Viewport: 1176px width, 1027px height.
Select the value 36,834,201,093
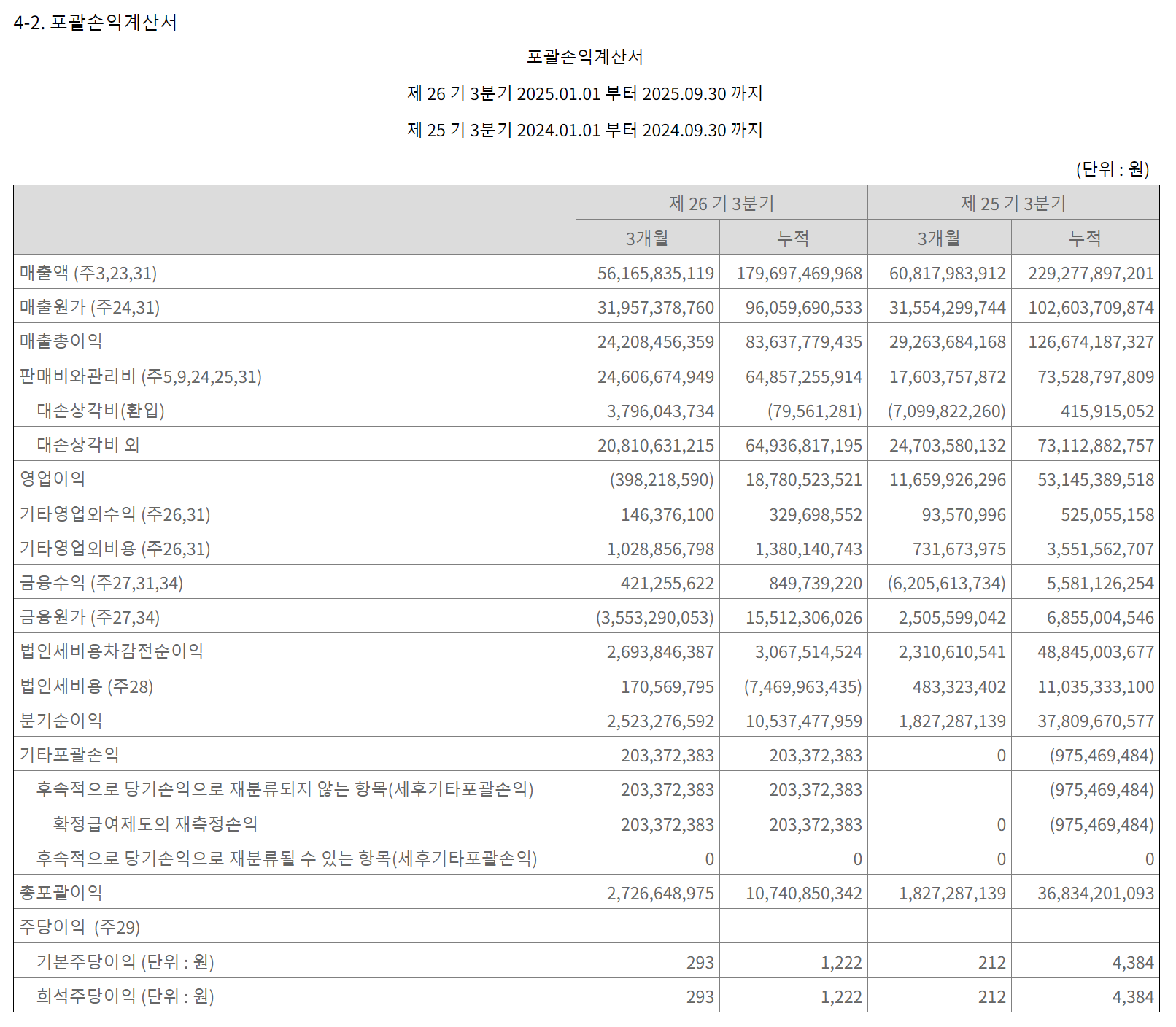(1096, 893)
